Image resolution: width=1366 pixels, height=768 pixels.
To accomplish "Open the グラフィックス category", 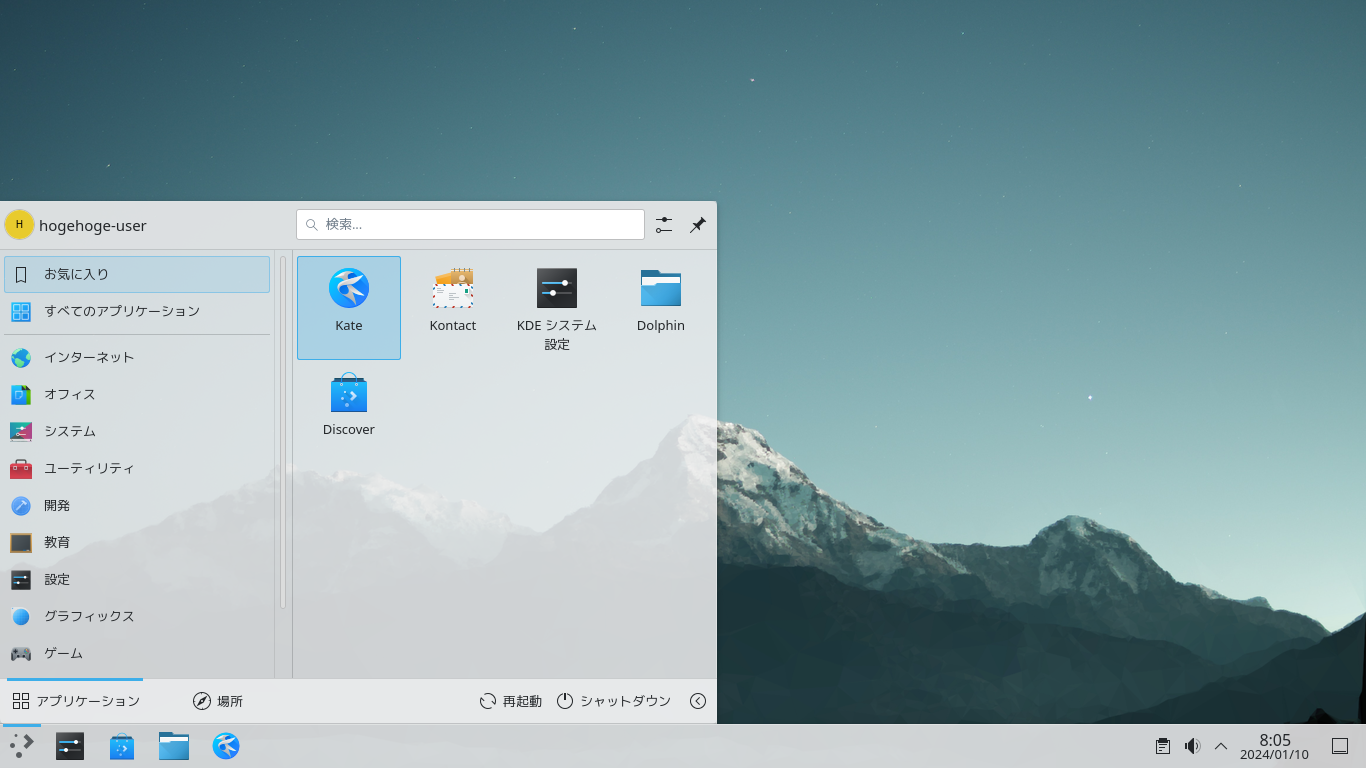I will point(137,616).
